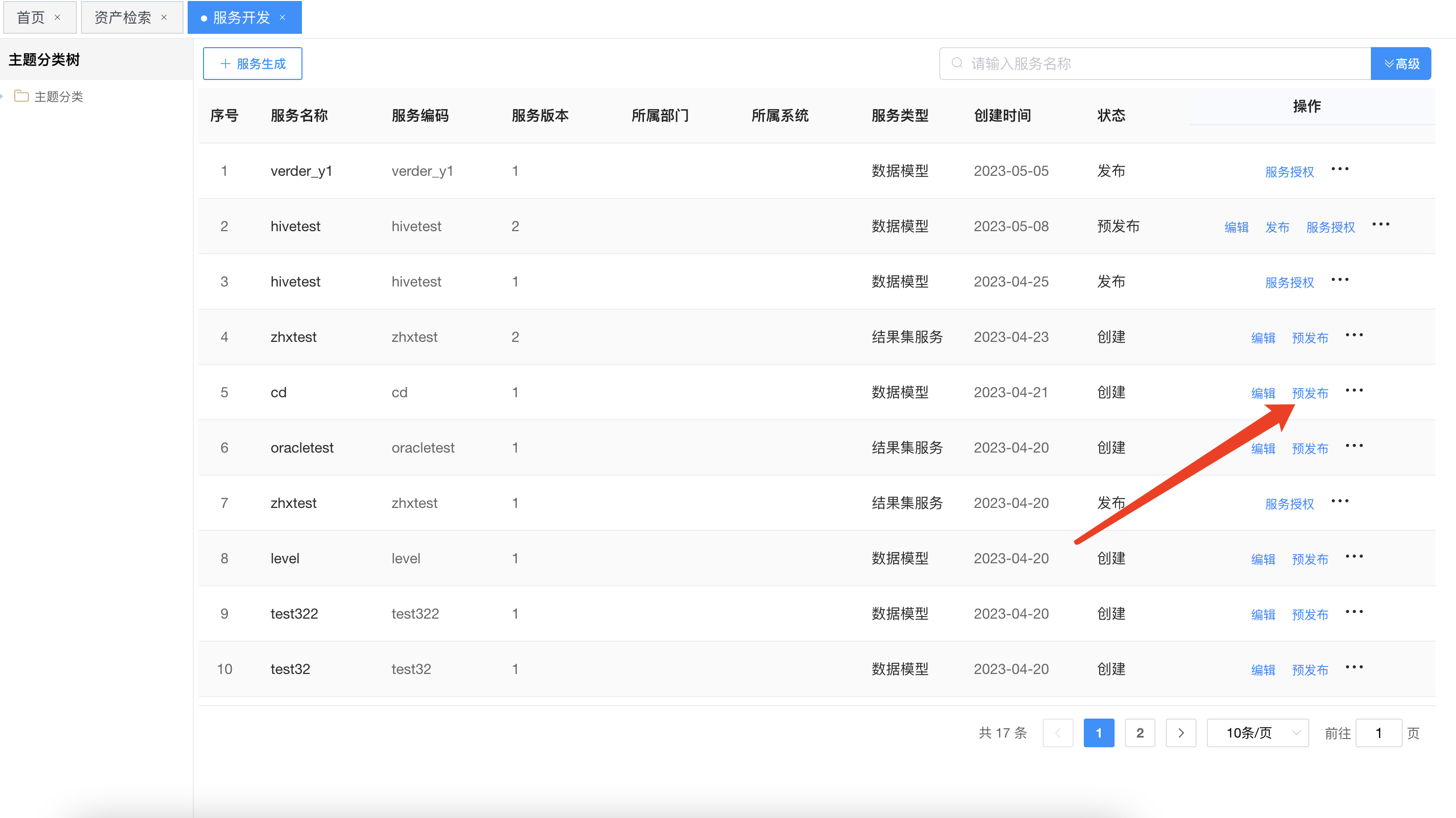Select page 1 in pagination

click(1098, 733)
